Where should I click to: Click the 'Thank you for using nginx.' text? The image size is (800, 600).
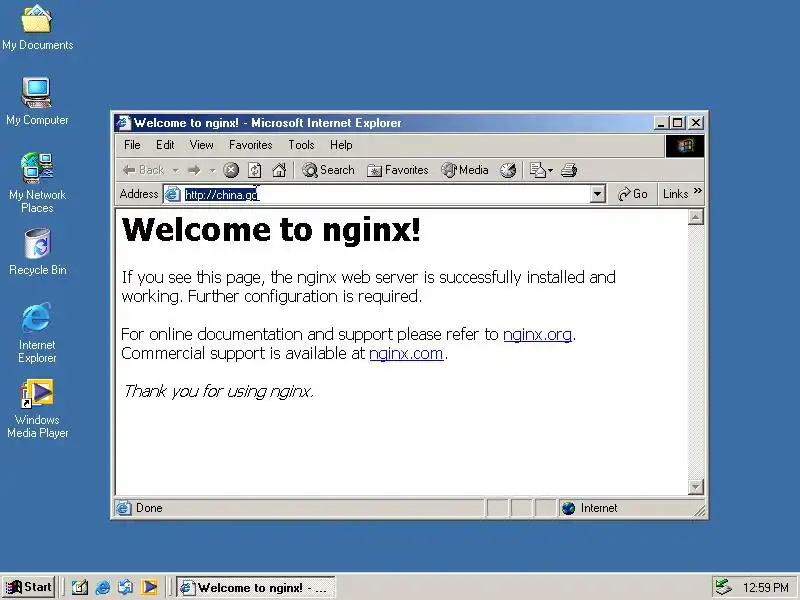(x=218, y=391)
